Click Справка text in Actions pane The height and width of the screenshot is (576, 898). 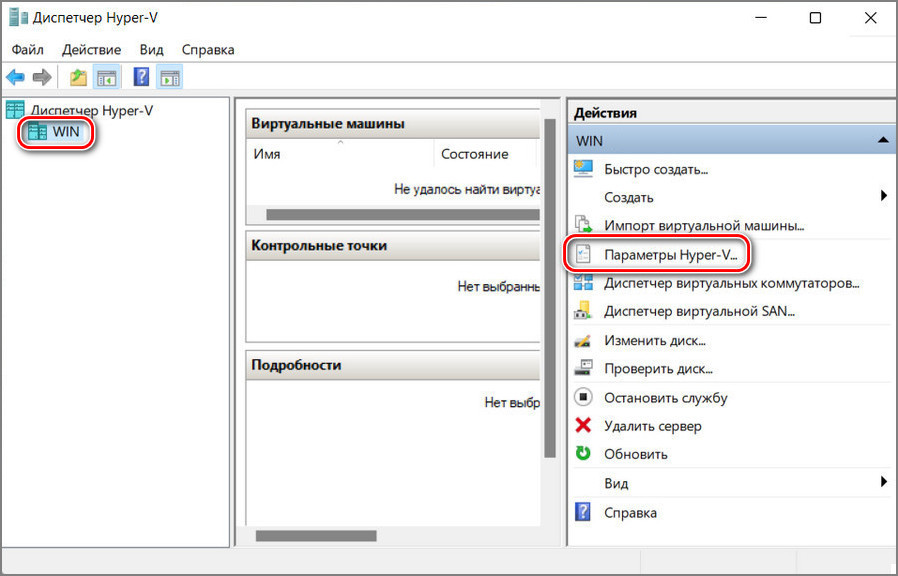tap(631, 512)
